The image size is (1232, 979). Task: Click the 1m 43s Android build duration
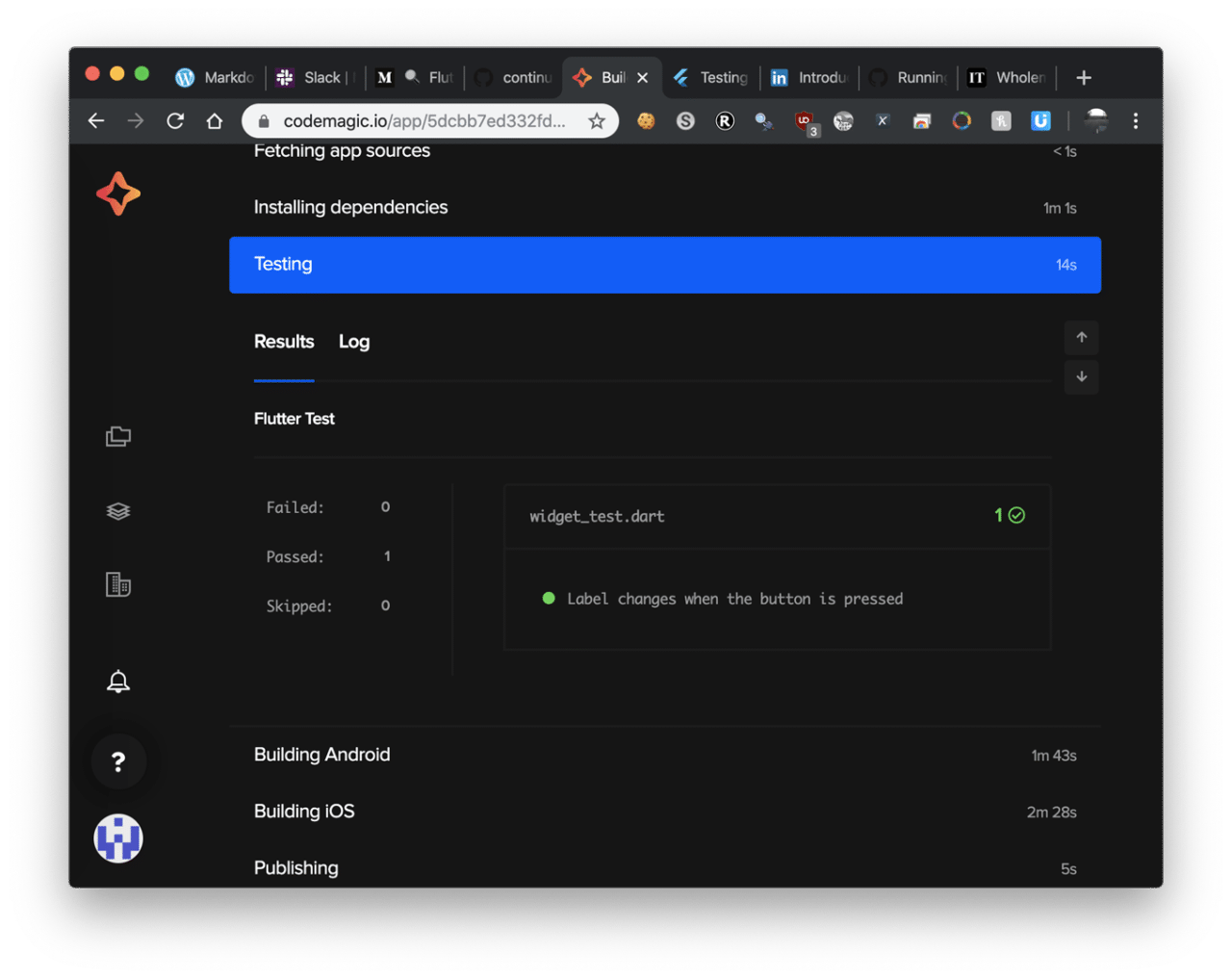point(1054,756)
